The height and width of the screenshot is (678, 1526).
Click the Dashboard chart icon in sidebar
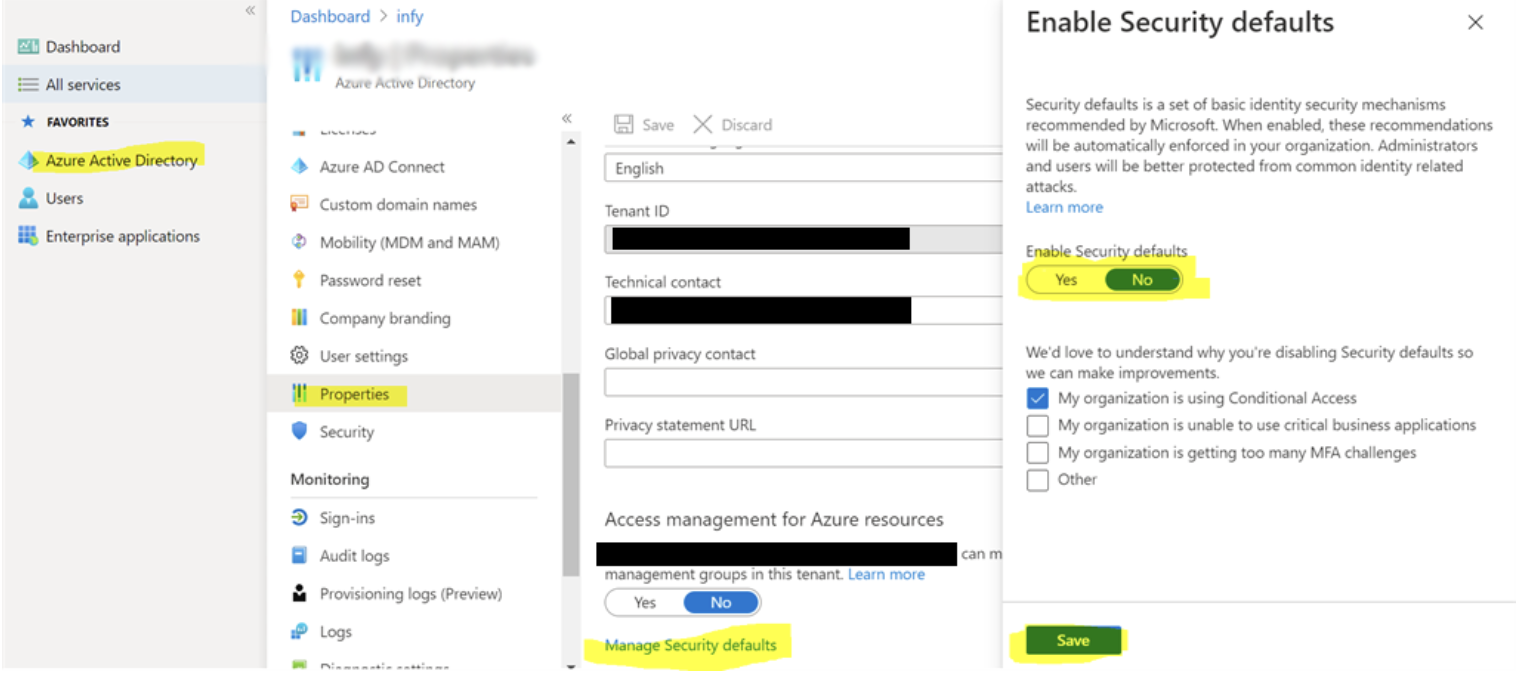pos(28,47)
